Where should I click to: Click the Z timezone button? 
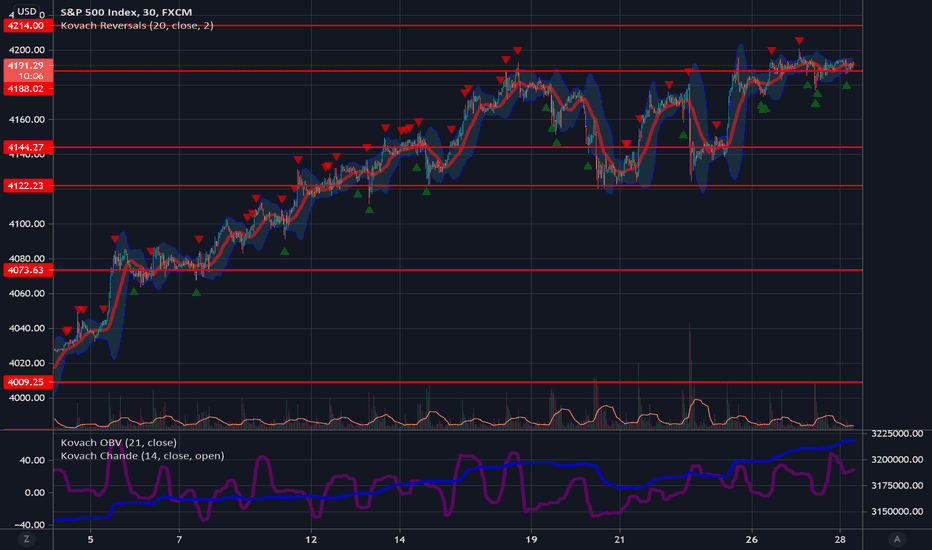26,539
